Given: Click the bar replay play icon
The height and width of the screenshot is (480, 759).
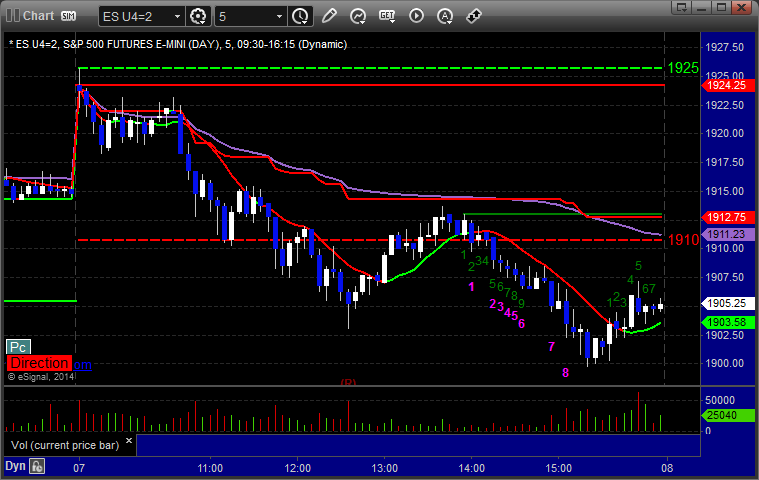Looking at the screenshot, I should tap(416, 16).
